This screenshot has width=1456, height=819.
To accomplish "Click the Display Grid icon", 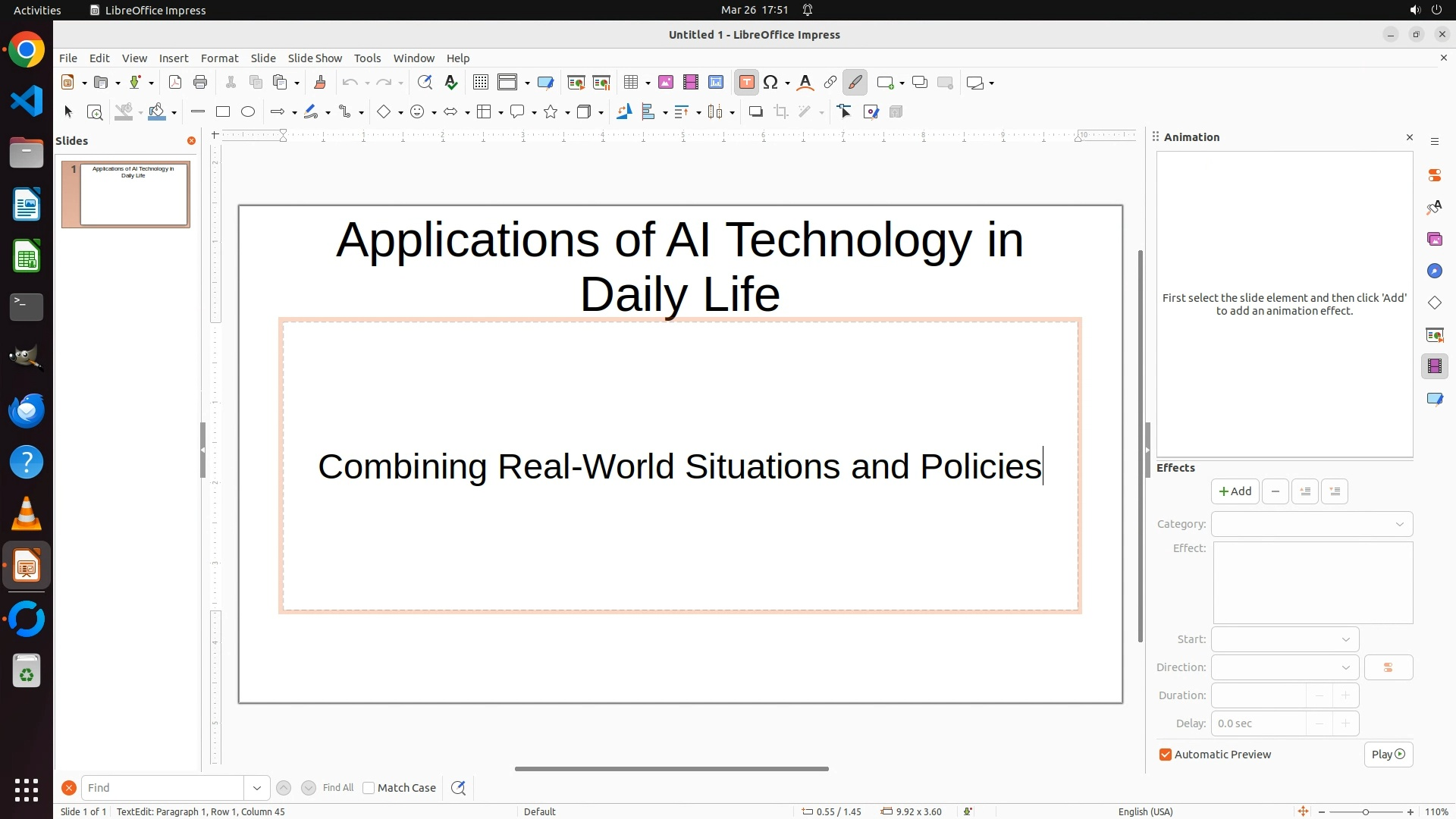I will (x=480, y=83).
